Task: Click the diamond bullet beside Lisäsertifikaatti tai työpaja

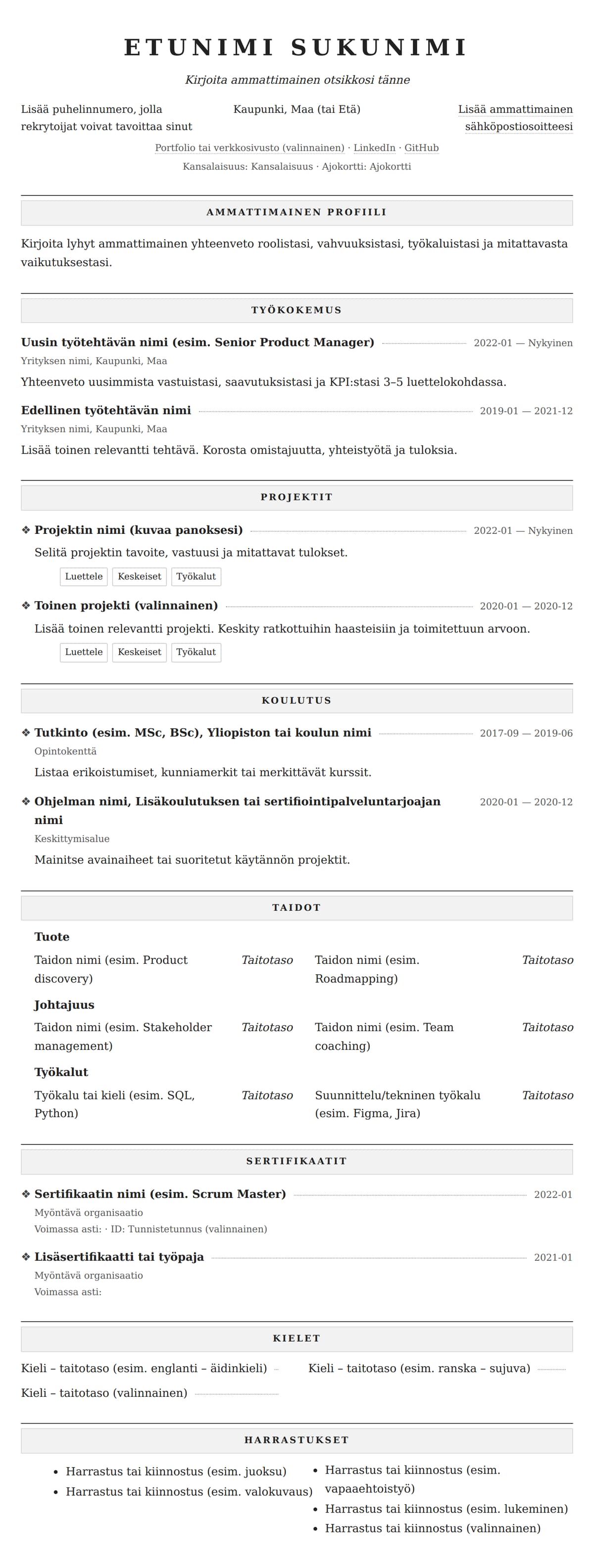Action: 26,1257
